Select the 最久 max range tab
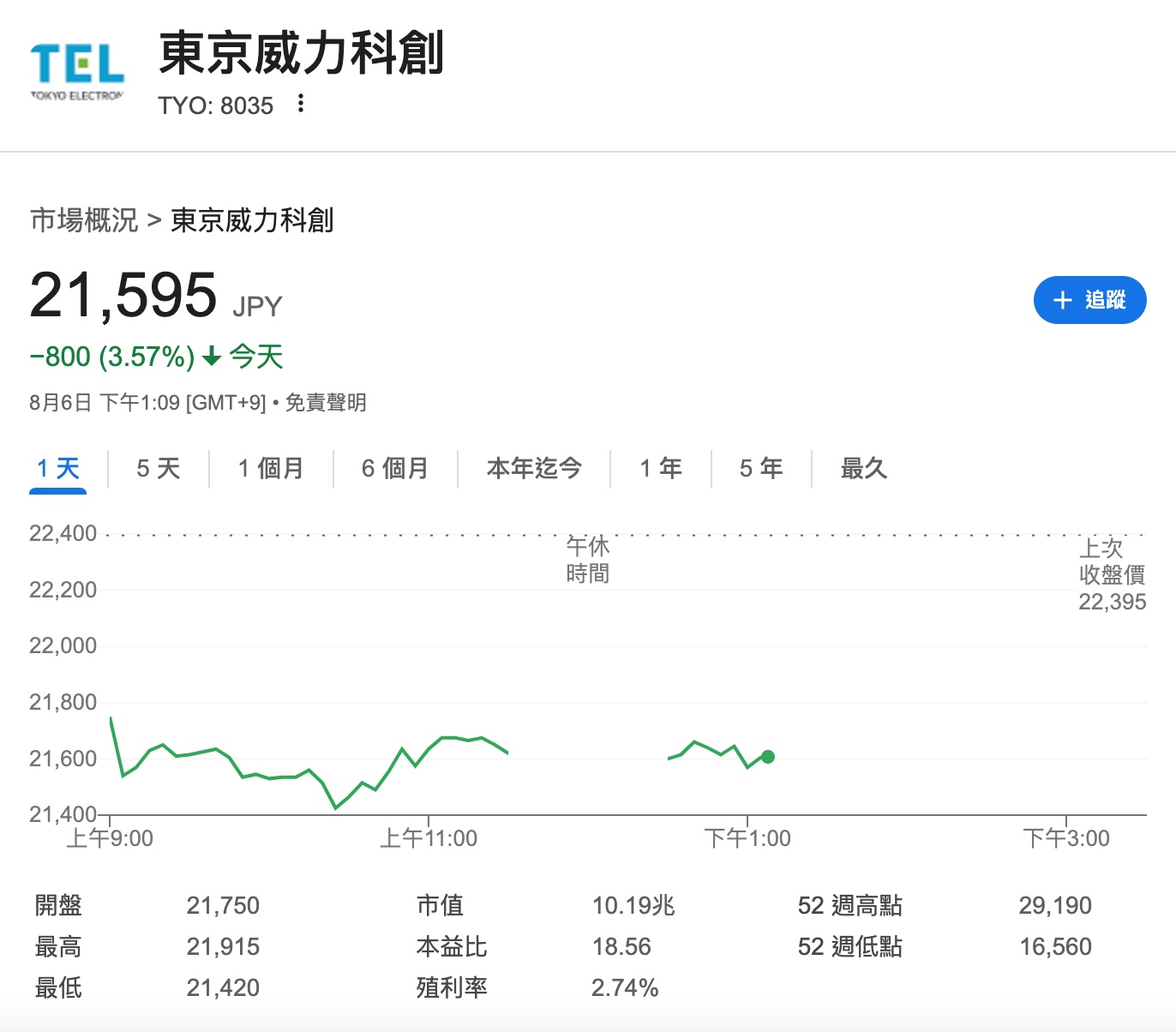 tap(864, 469)
